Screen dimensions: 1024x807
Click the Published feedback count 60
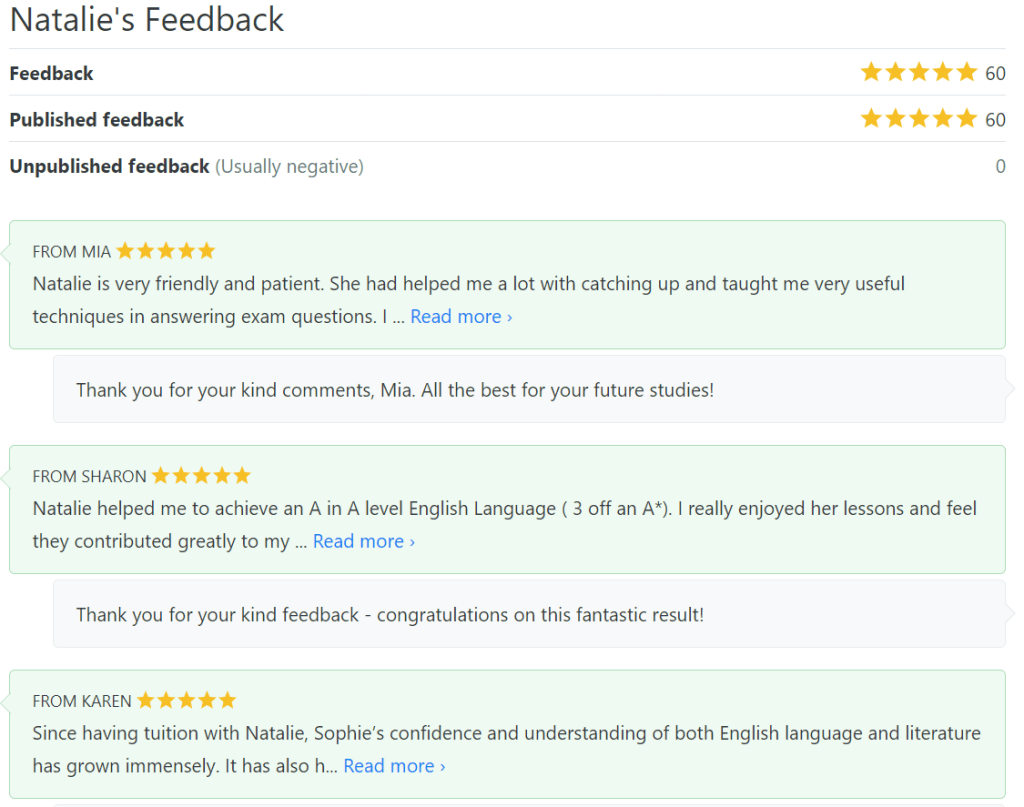[x=995, y=120]
